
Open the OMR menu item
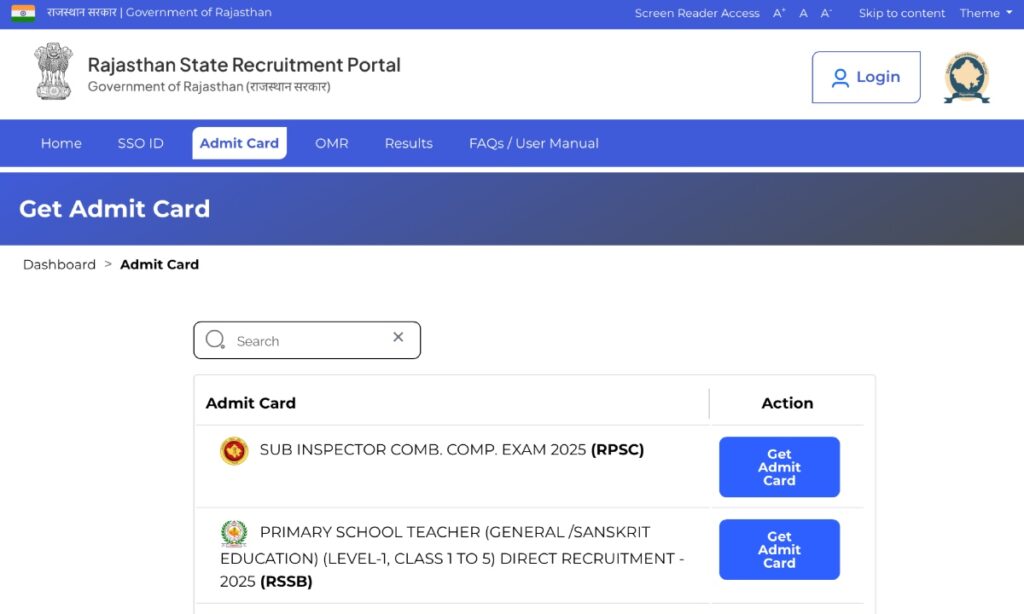coord(331,143)
